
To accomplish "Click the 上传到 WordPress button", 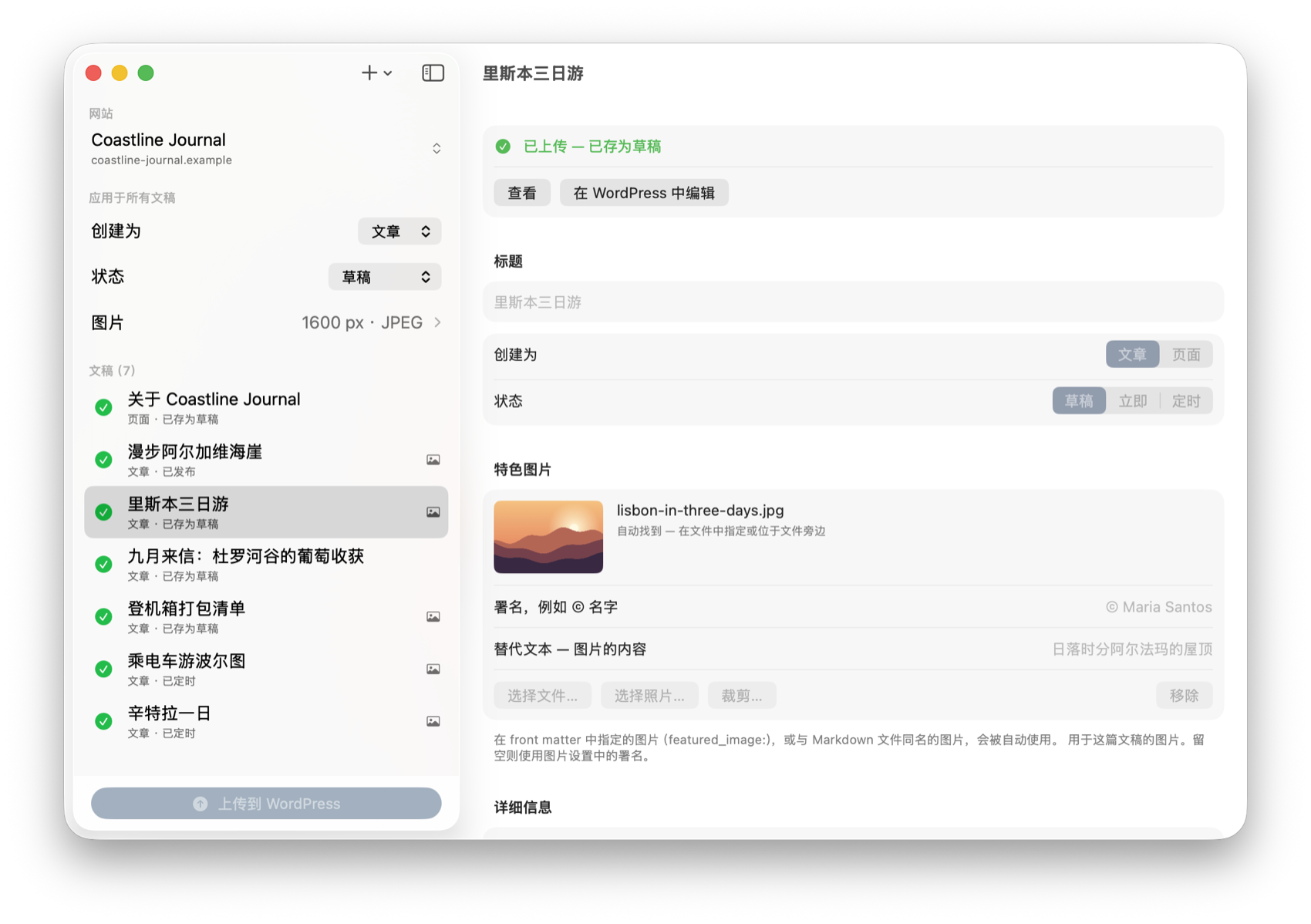I will 266,804.
